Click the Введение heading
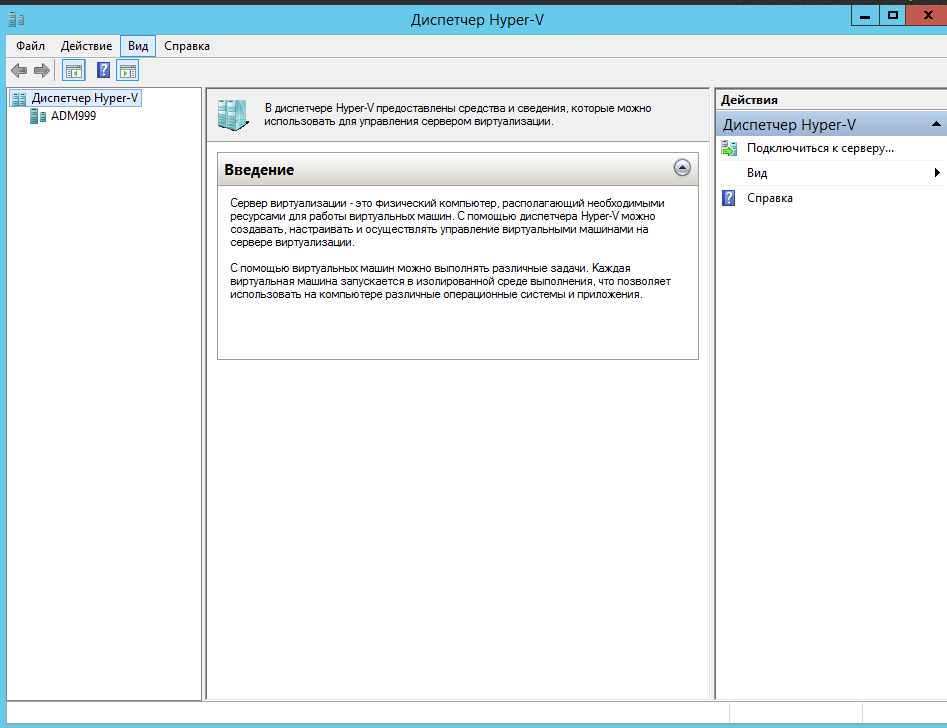Image resolution: width=947 pixels, height=728 pixels. tap(259, 170)
